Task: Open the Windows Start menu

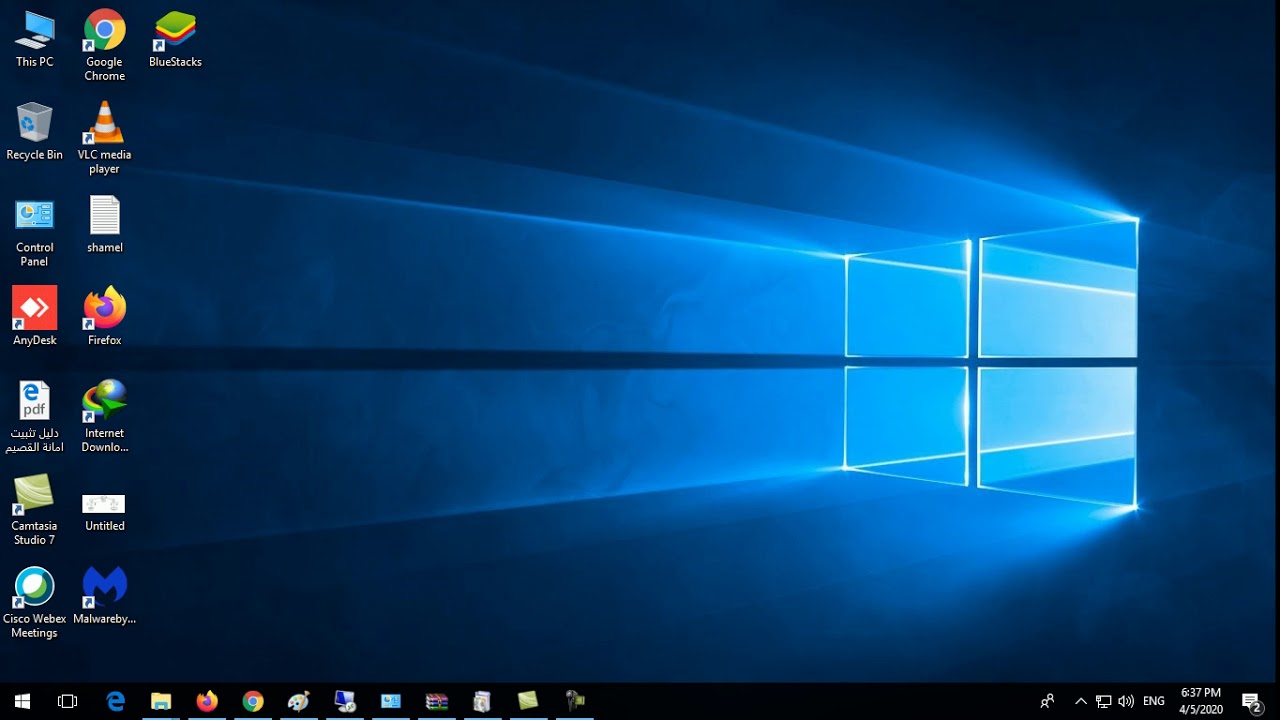Action: (22, 701)
